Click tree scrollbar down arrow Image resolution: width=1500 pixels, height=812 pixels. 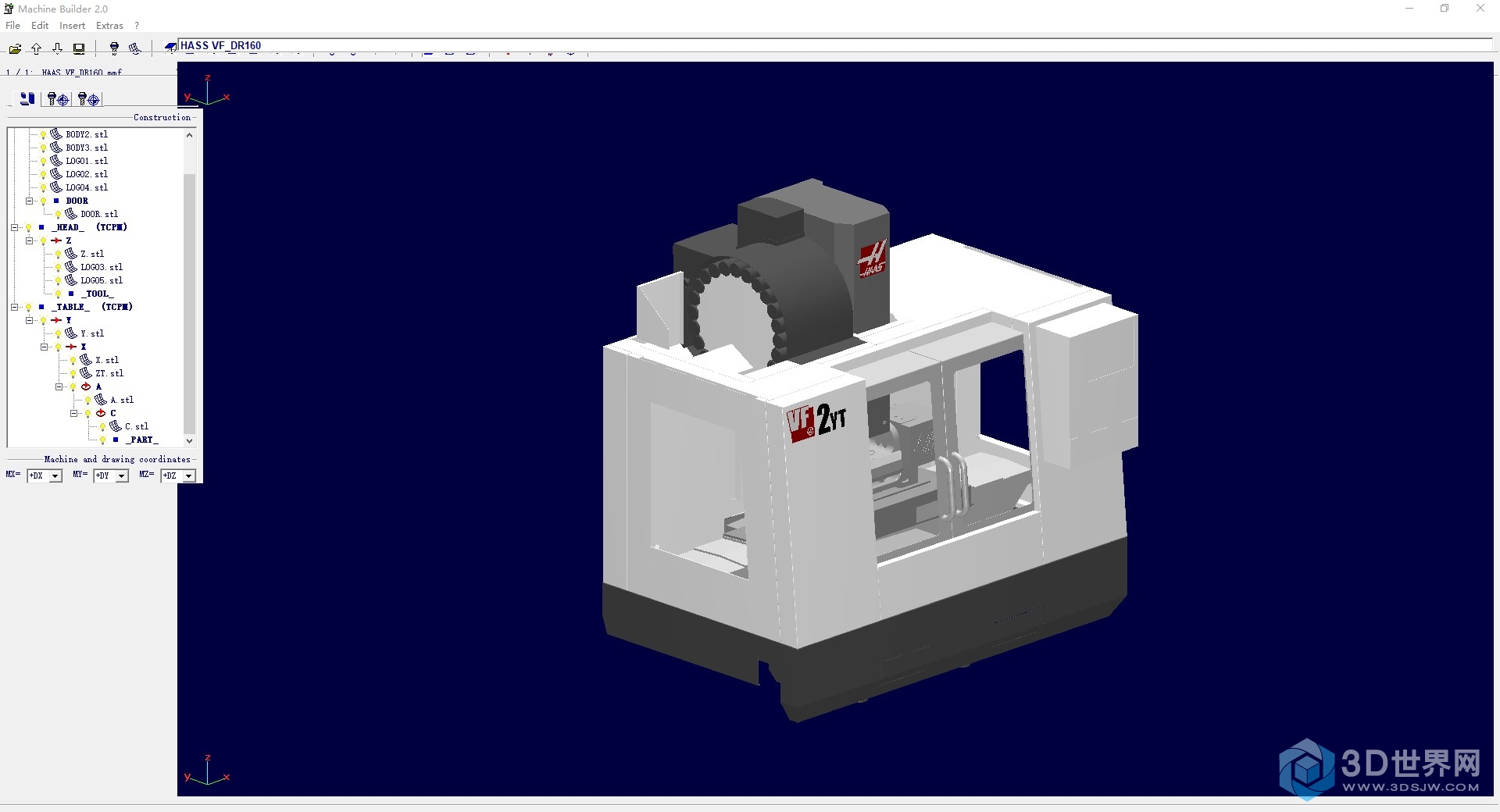click(189, 440)
